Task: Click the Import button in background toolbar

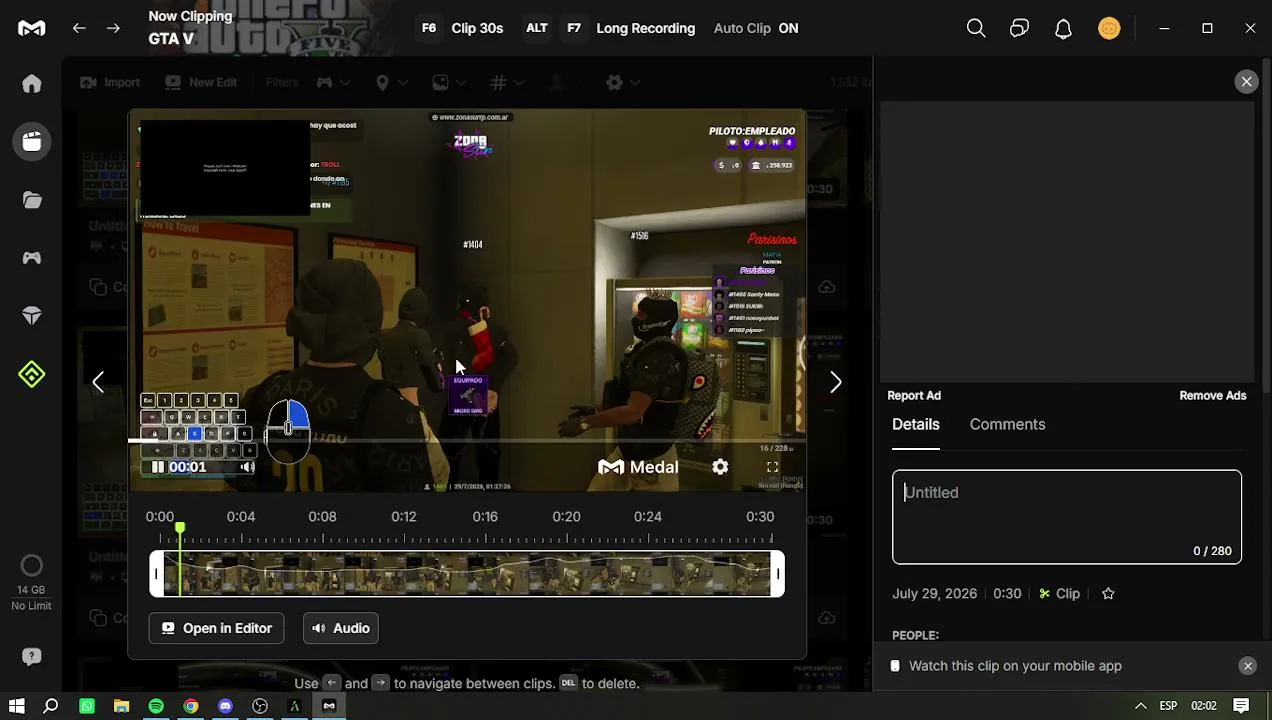Action: tap(110, 82)
